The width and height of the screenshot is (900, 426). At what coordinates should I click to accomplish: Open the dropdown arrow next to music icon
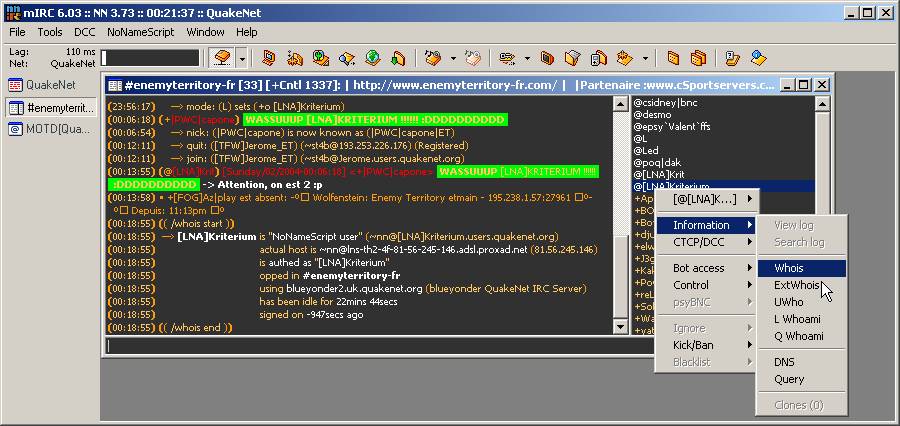(x=453, y=58)
